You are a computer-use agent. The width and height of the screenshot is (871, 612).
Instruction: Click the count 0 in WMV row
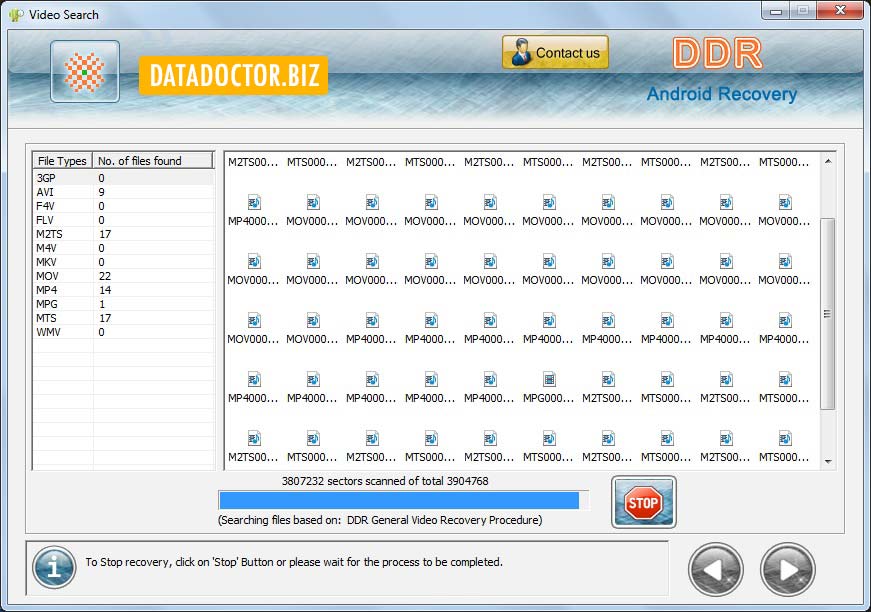tap(101, 332)
